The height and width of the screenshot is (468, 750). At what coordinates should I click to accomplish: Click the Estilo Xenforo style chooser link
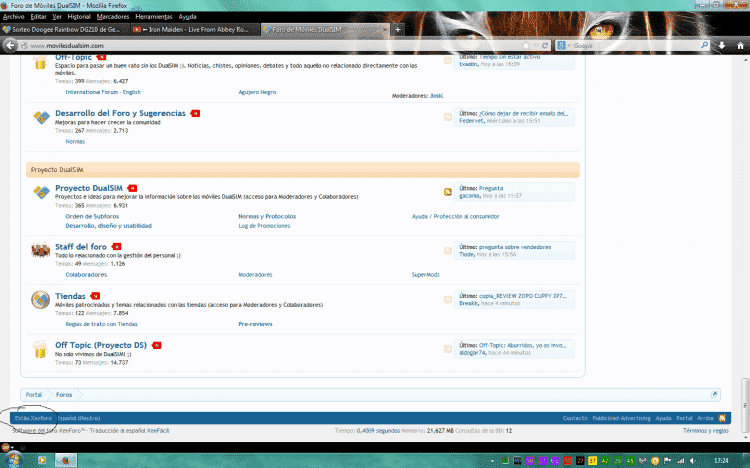tap(33, 418)
